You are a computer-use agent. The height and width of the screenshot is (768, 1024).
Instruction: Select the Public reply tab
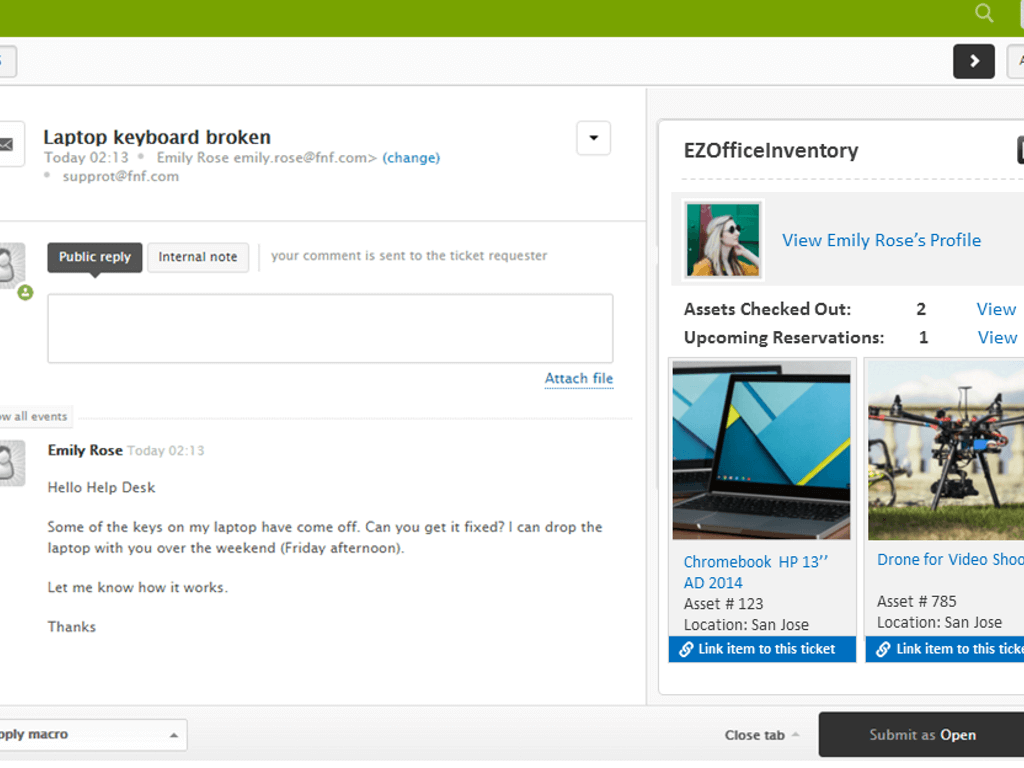coord(94,257)
